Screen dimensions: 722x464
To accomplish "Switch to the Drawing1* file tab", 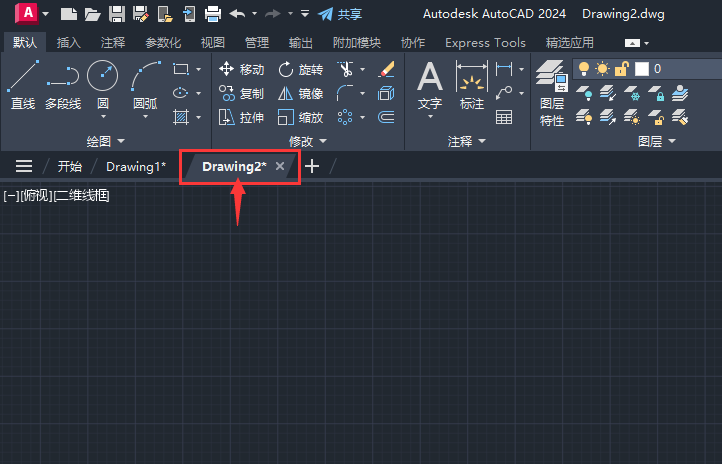I will (136, 166).
